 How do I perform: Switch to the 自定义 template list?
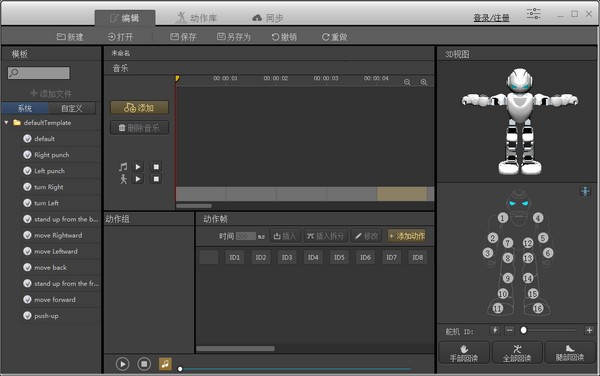click(72, 109)
